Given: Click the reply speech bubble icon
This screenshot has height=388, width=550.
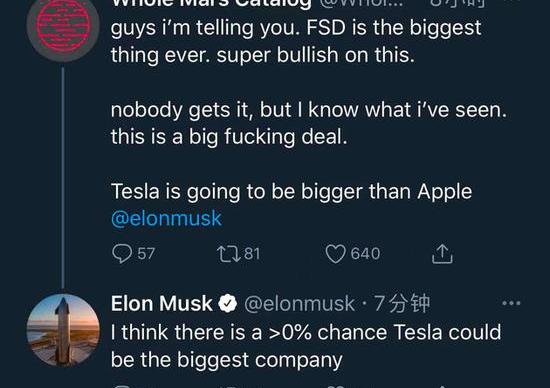Looking at the screenshot, I should [x=122, y=253].
